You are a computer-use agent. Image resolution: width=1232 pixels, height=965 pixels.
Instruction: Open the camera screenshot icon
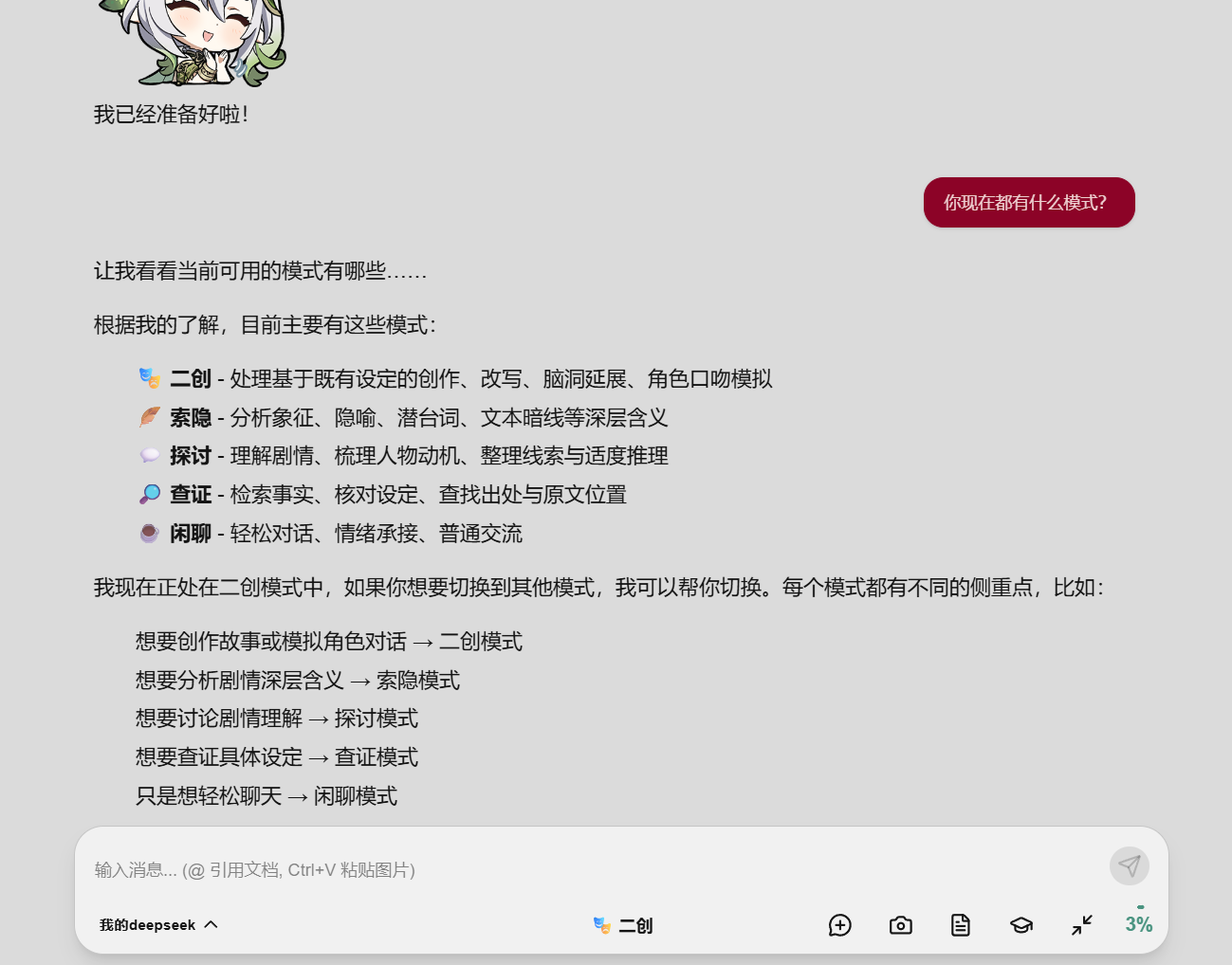(x=900, y=925)
